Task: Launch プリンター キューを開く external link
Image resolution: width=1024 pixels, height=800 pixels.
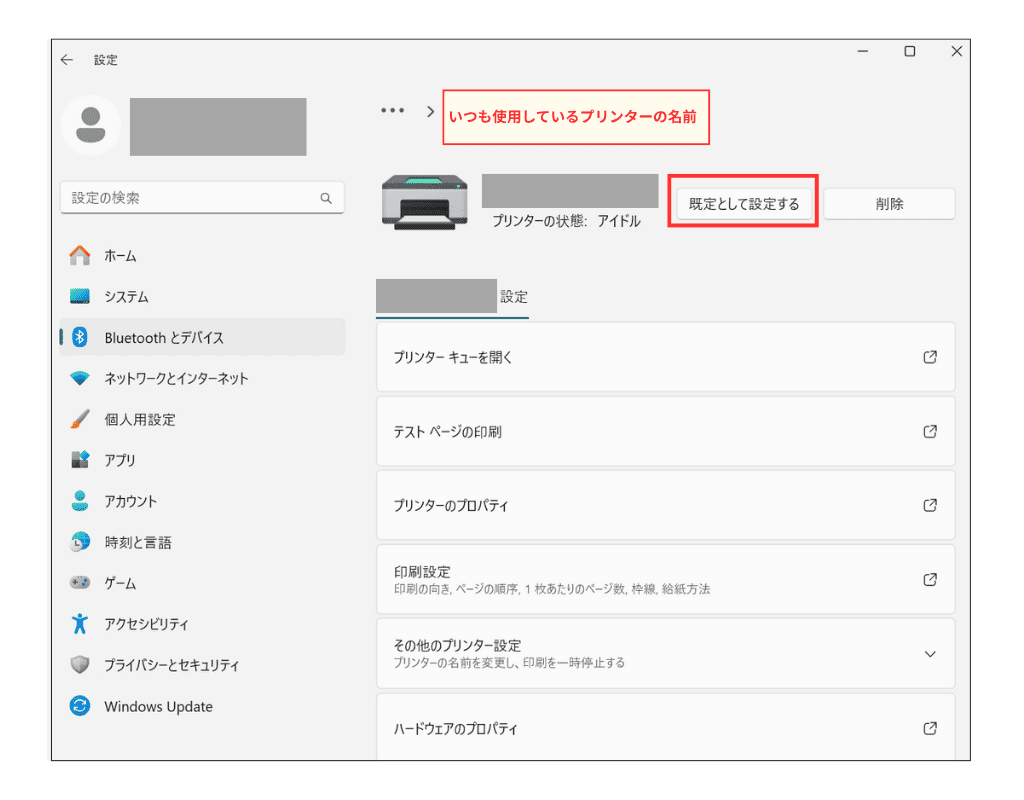Action: click(665, 357)
